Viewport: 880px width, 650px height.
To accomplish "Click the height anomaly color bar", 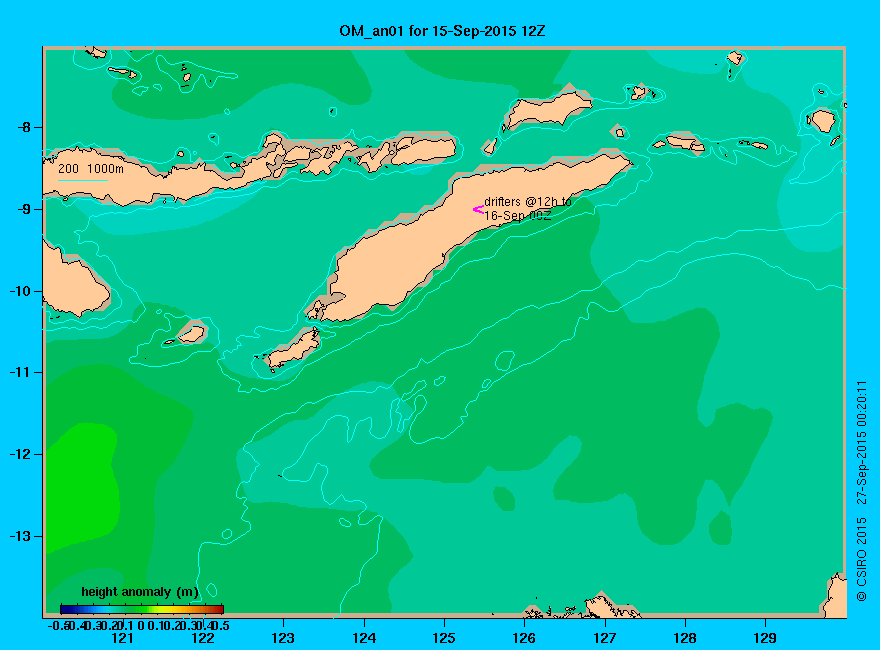I will [142, 609].
